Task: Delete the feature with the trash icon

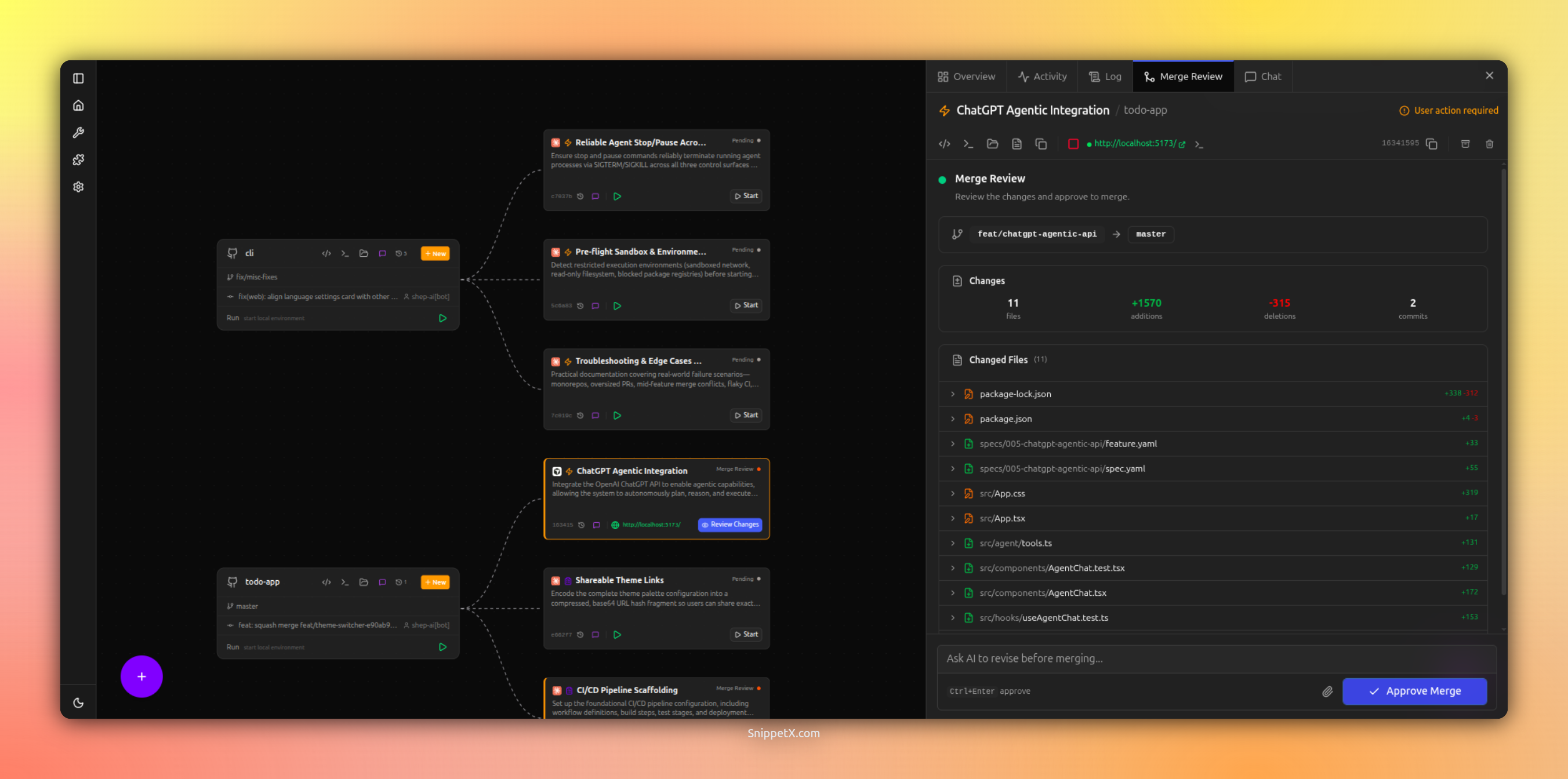Action: (1489, 144)
